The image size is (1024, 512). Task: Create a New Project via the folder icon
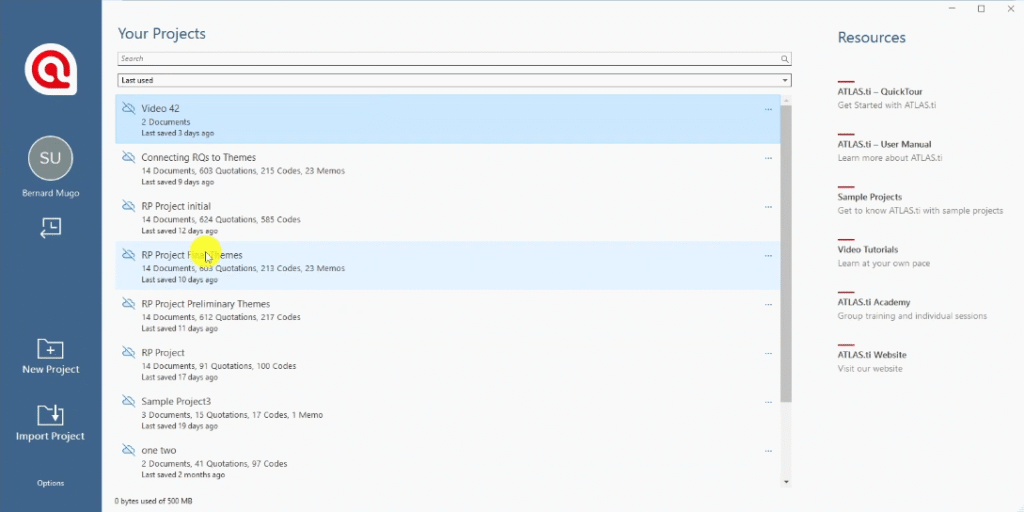pos(50,349)
